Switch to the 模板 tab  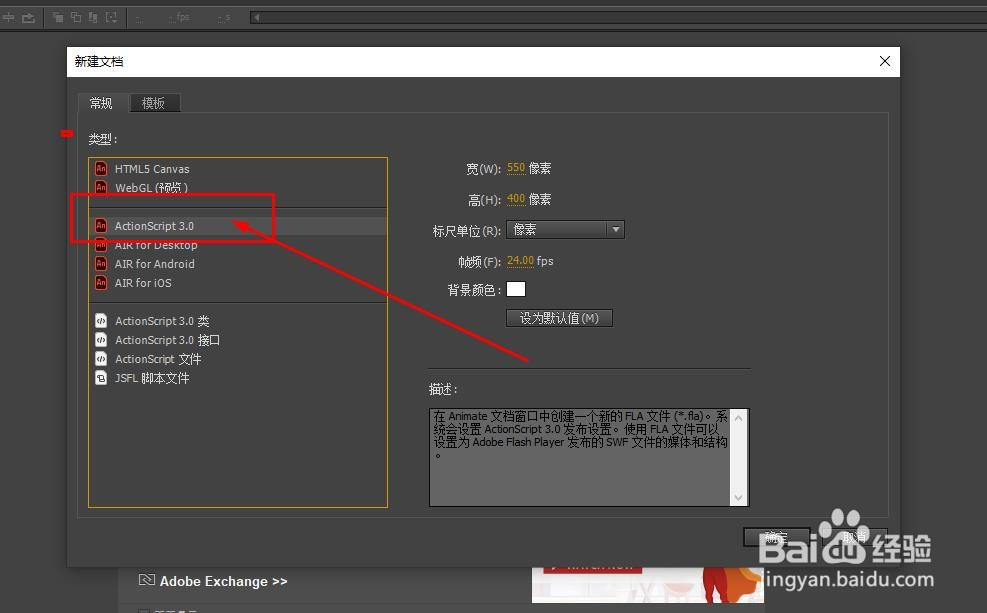[154, 103]
